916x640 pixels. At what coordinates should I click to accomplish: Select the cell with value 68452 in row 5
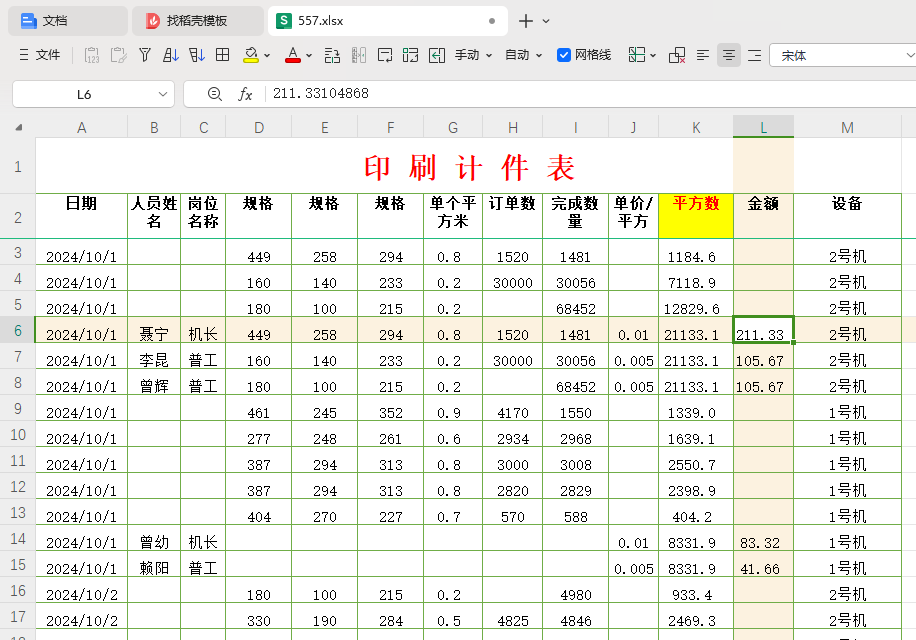[575, 304]
